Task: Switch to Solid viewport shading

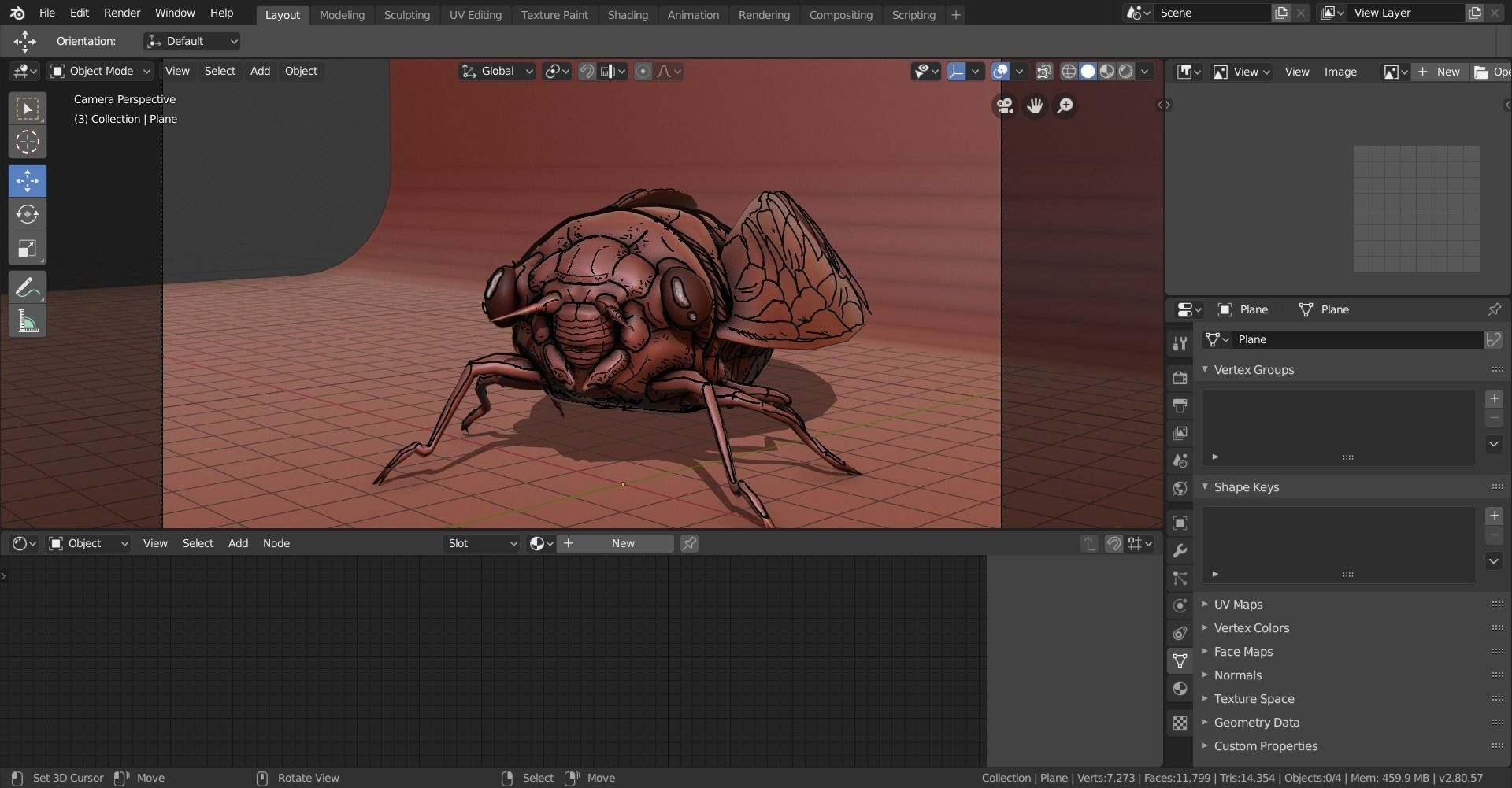Action: tap(1088, 72)
